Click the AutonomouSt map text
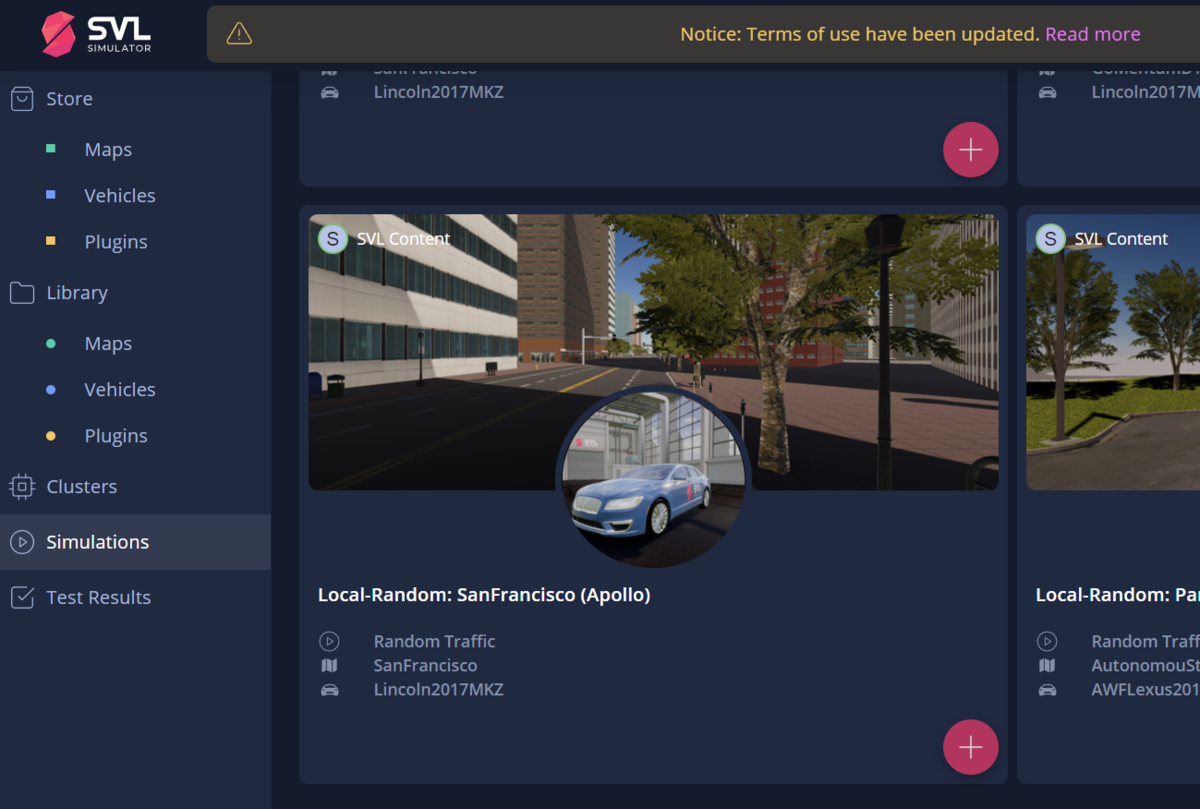The image size is (1200, 809). click(1146, 665)
